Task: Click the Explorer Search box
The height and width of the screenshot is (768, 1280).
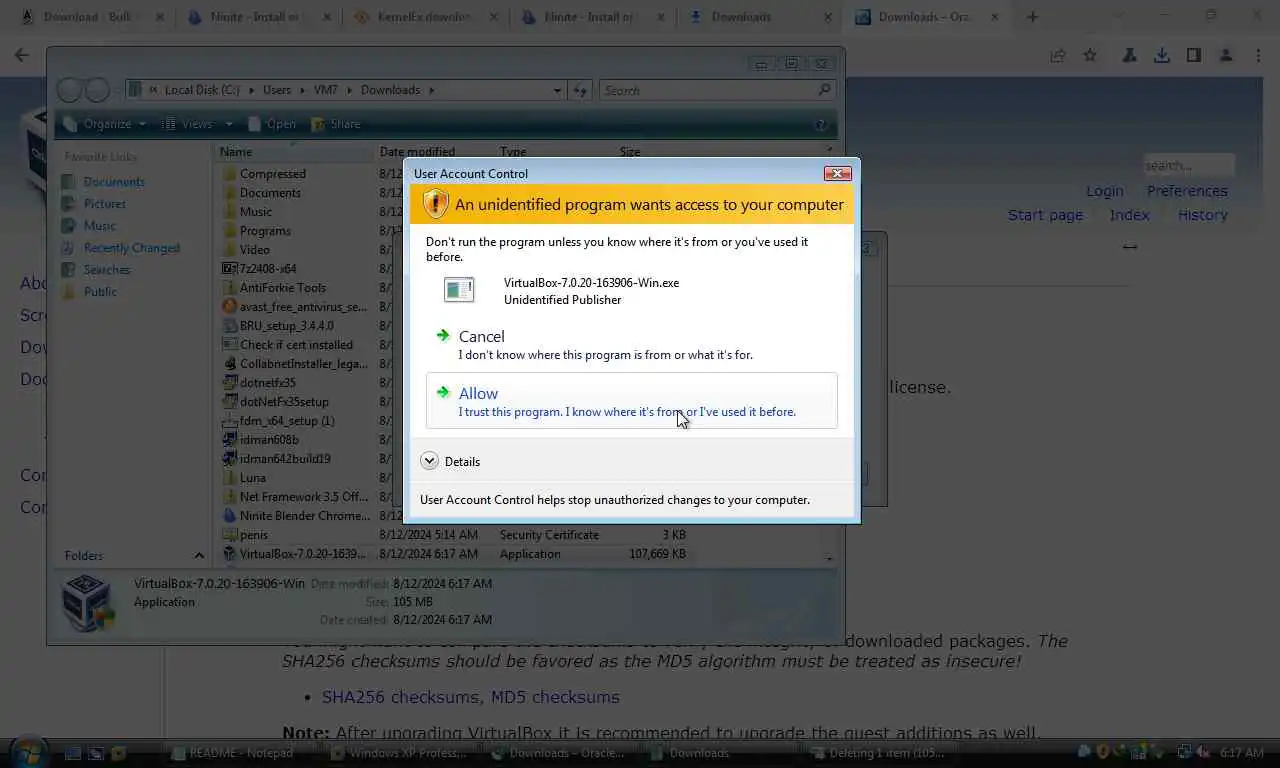Action: 717,90
